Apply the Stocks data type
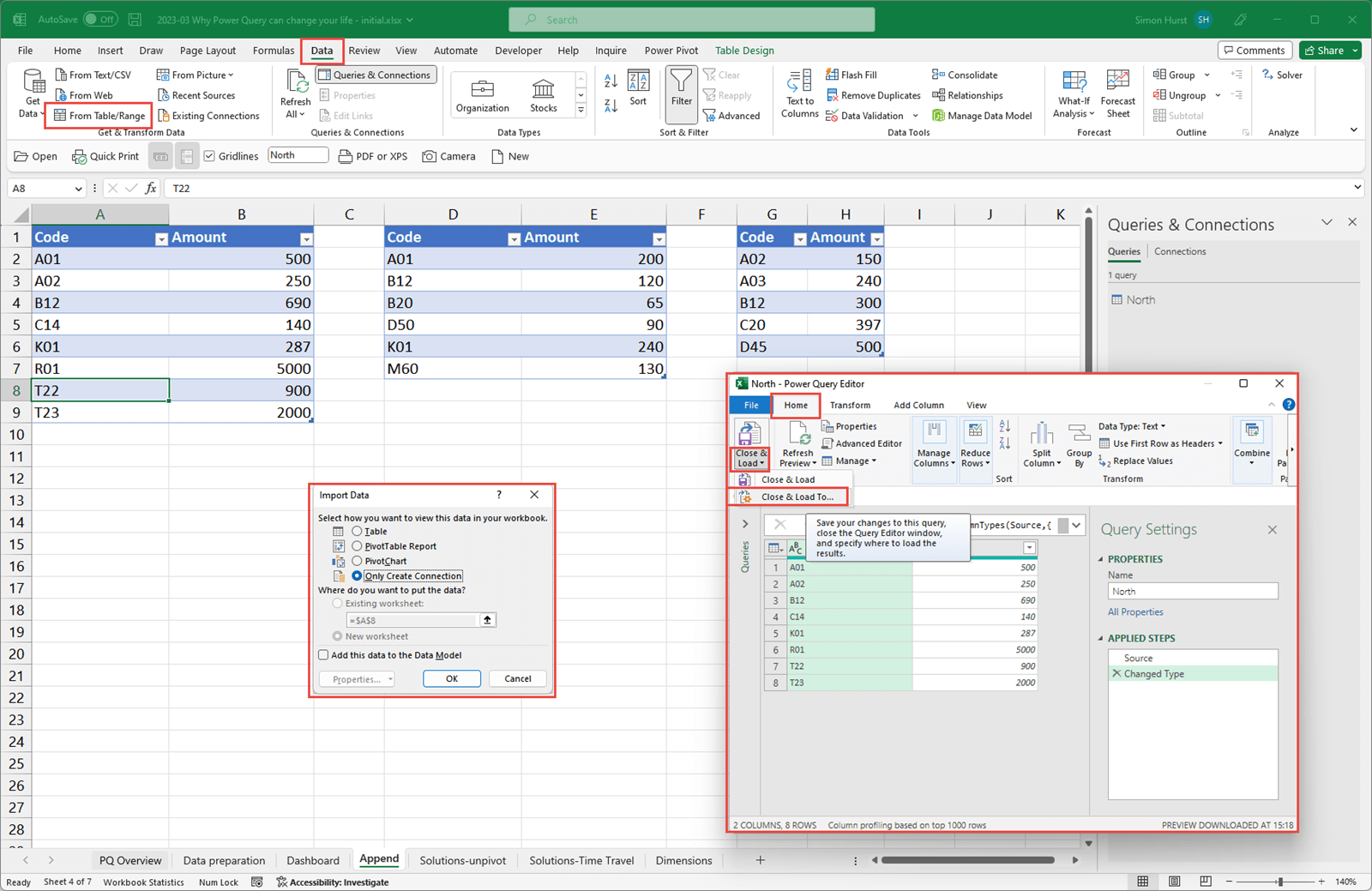Screen dimensions: 1372x891 (x=543, y=94)
